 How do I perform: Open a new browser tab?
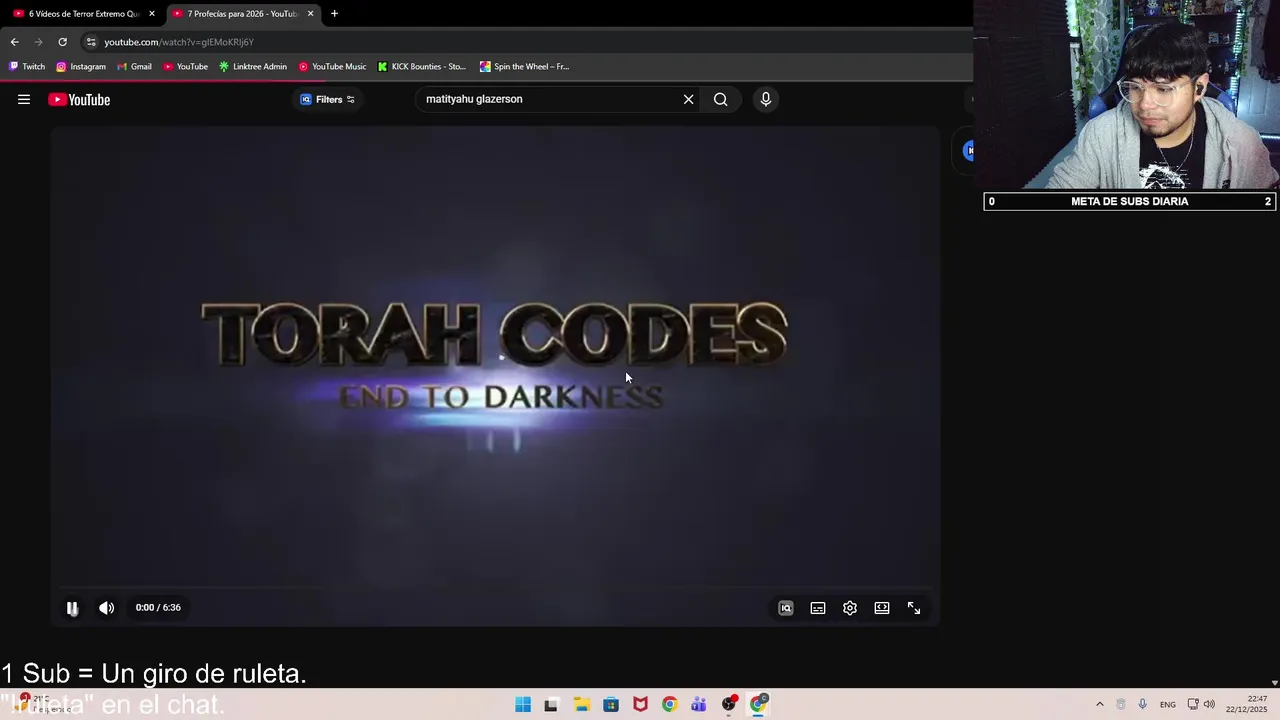tap(334, 14)
